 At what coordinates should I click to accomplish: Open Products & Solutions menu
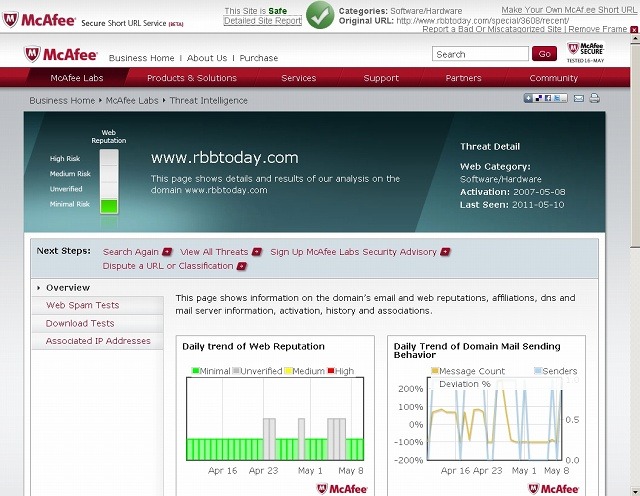pos(192,78)
